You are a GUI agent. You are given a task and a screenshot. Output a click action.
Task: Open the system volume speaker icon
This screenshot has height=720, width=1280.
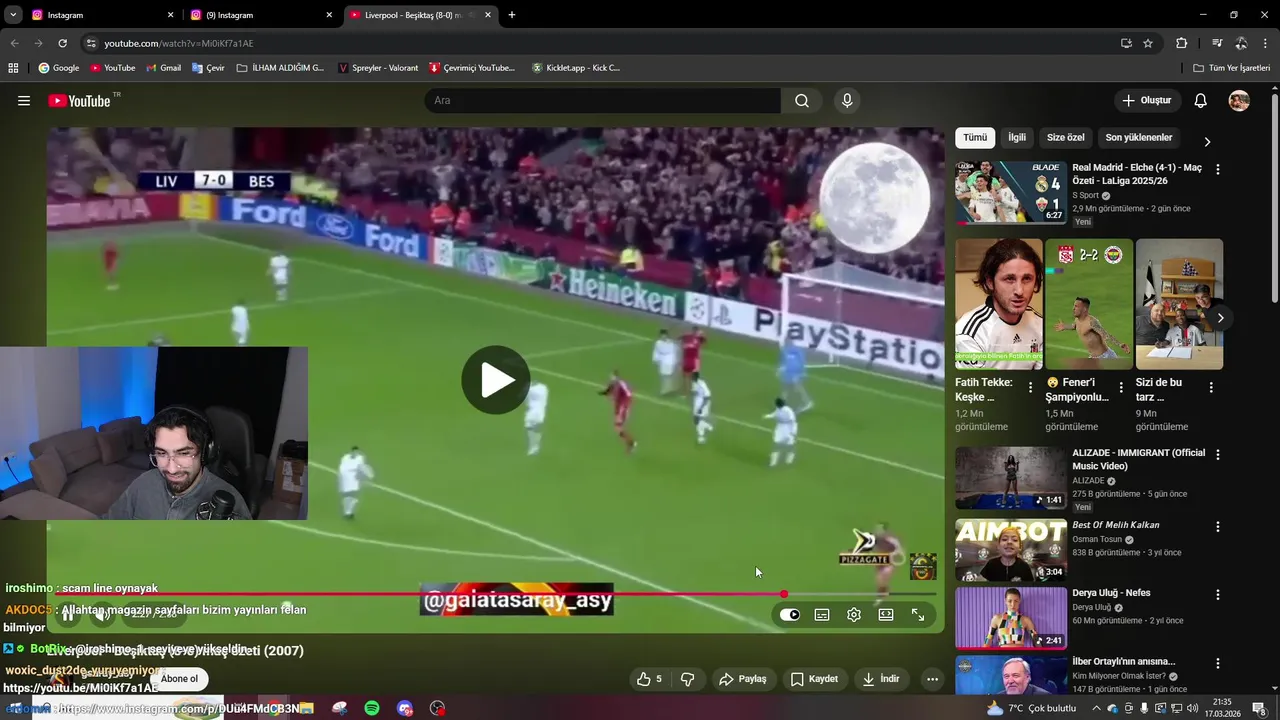coord(1193,708)
